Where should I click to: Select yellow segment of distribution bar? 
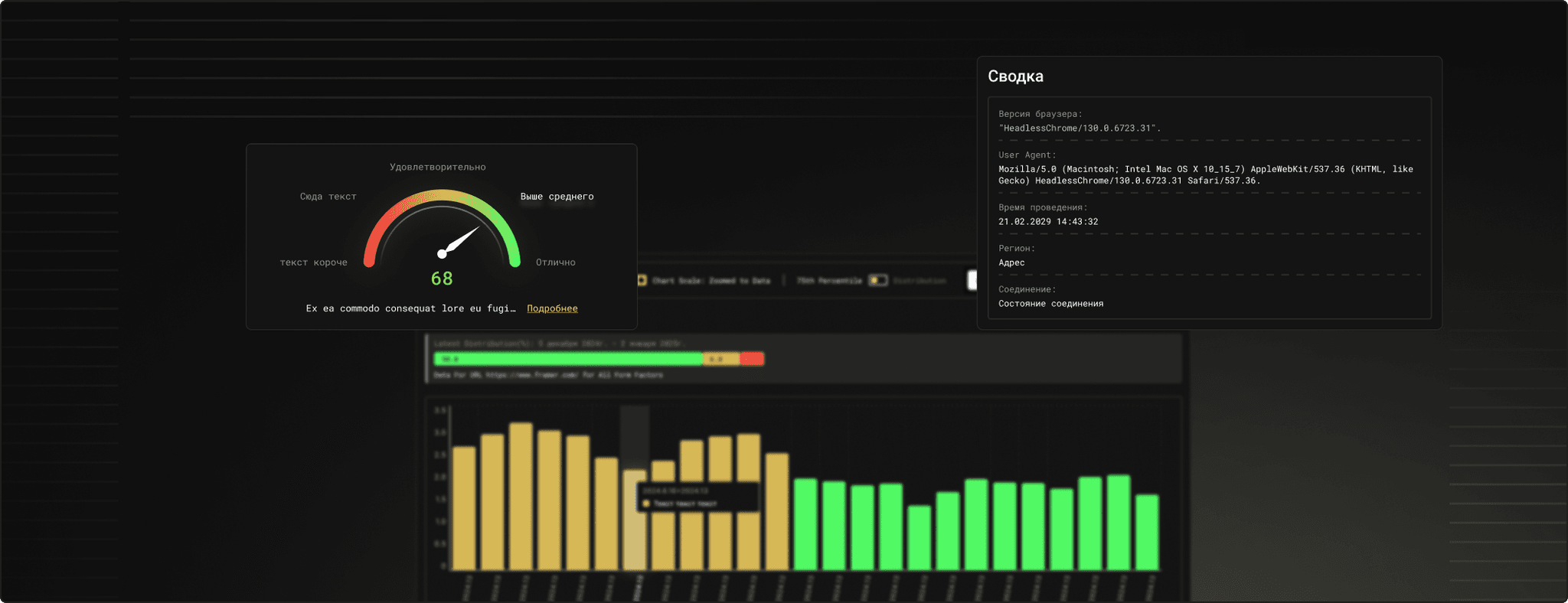coord(721,359)
